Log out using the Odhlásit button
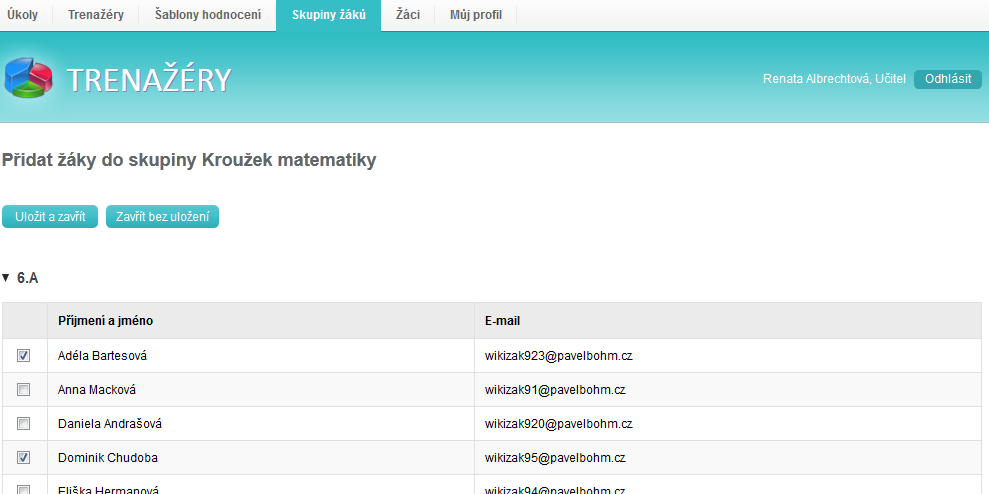 [947, 79]
